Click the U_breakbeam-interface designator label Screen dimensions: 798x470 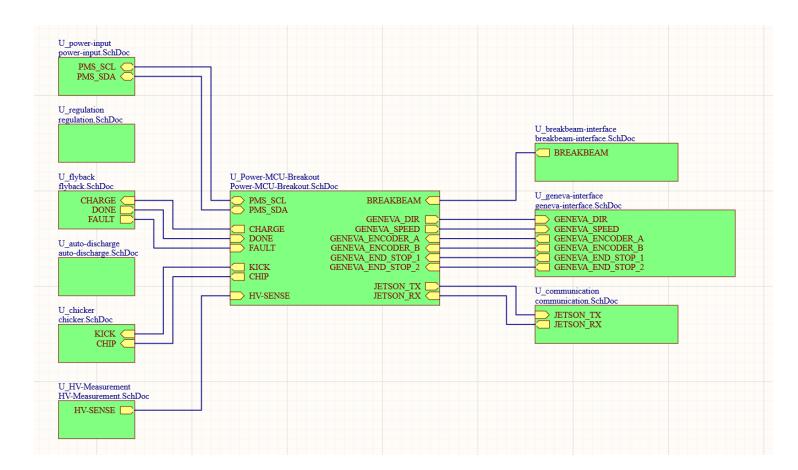click(x=576, y=129)
